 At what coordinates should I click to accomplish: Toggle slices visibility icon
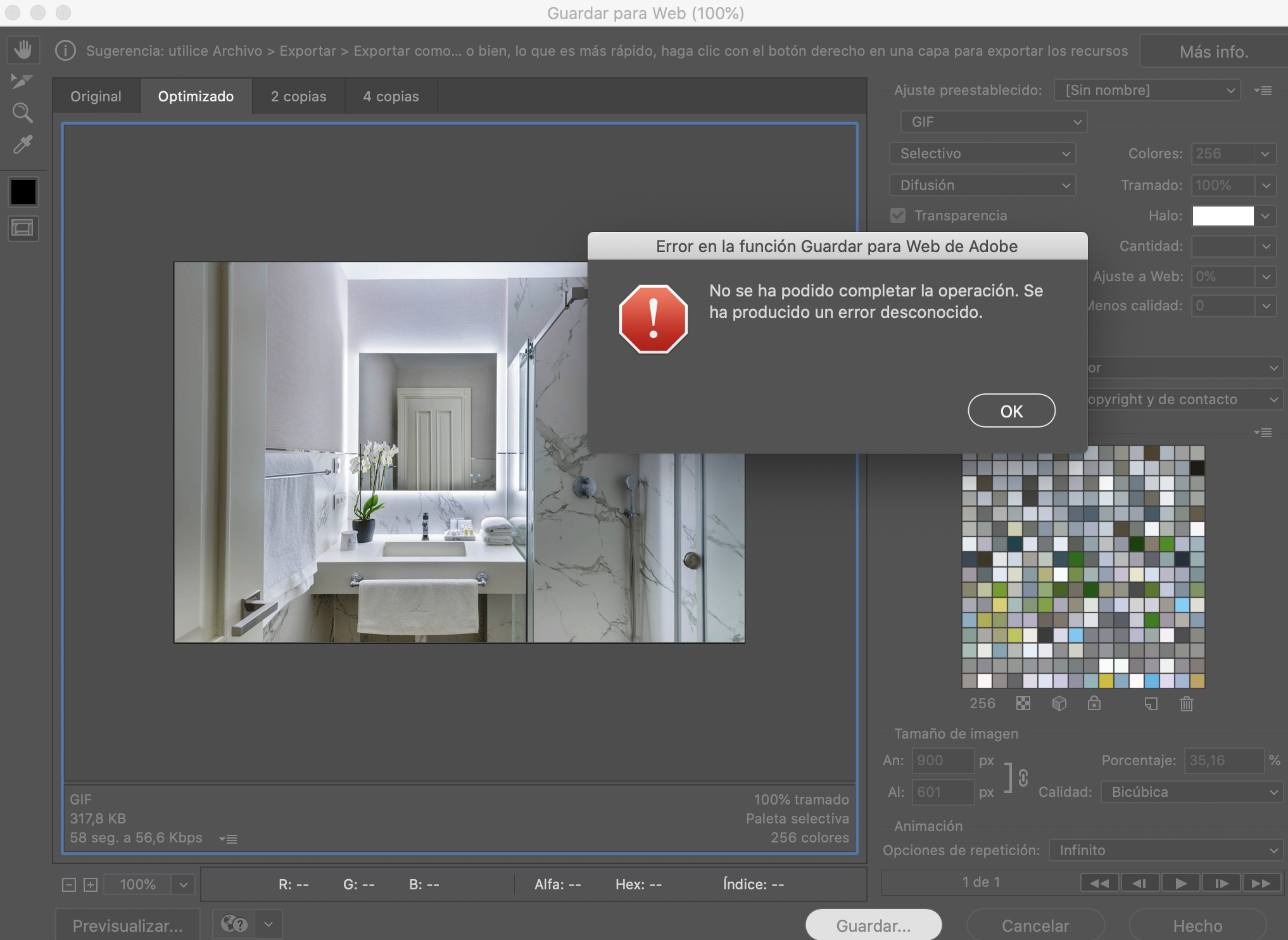coord(23,228)
